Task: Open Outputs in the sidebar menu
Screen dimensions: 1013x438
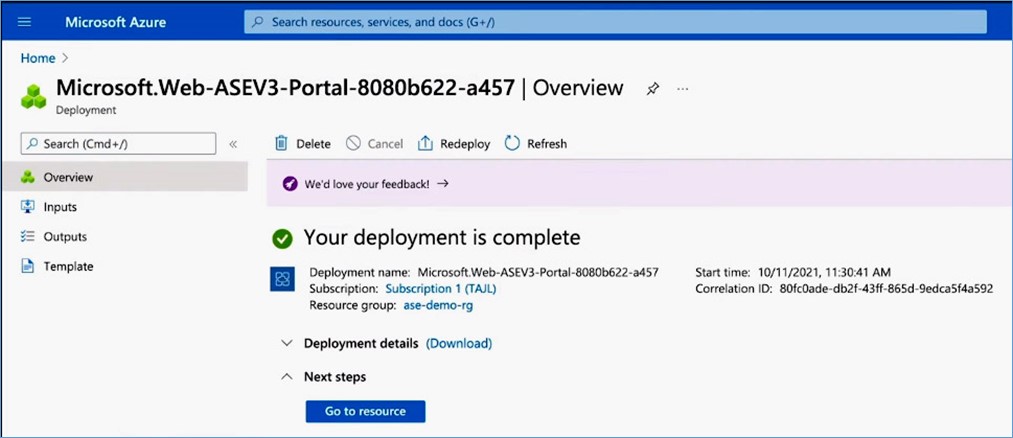Action: click(65, 236)
